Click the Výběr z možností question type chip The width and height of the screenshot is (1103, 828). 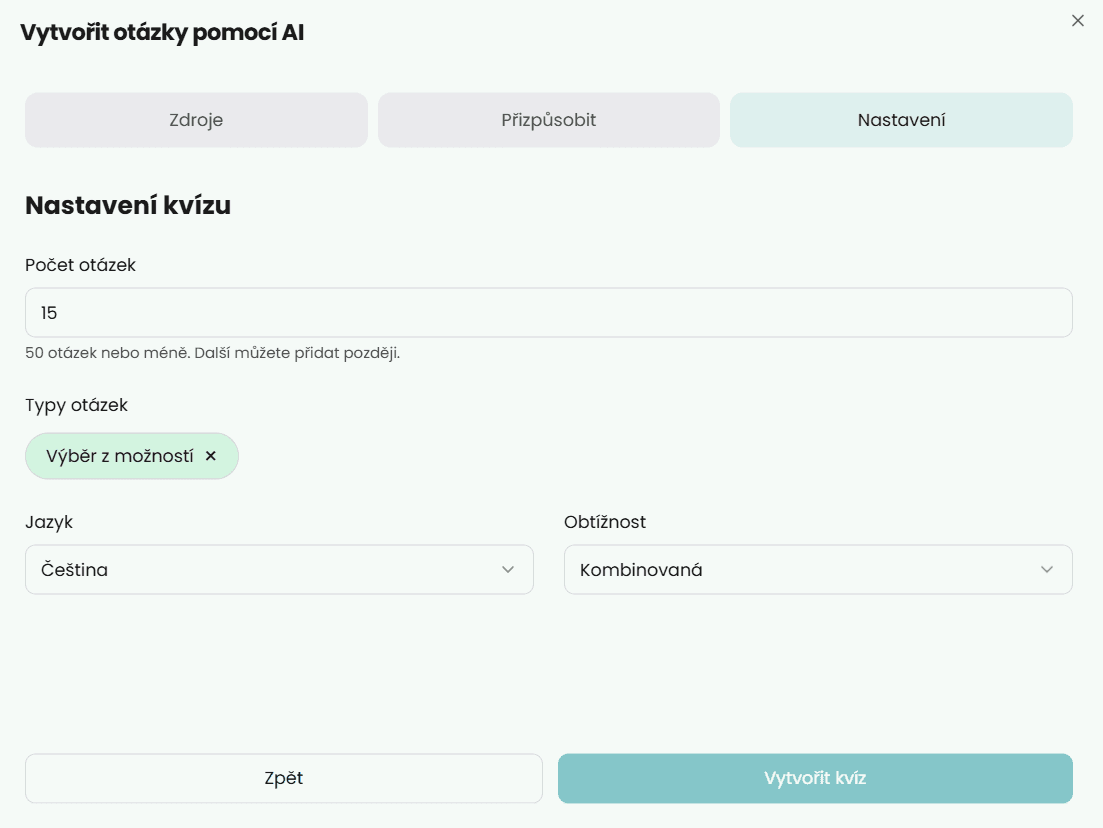point(120,456)
